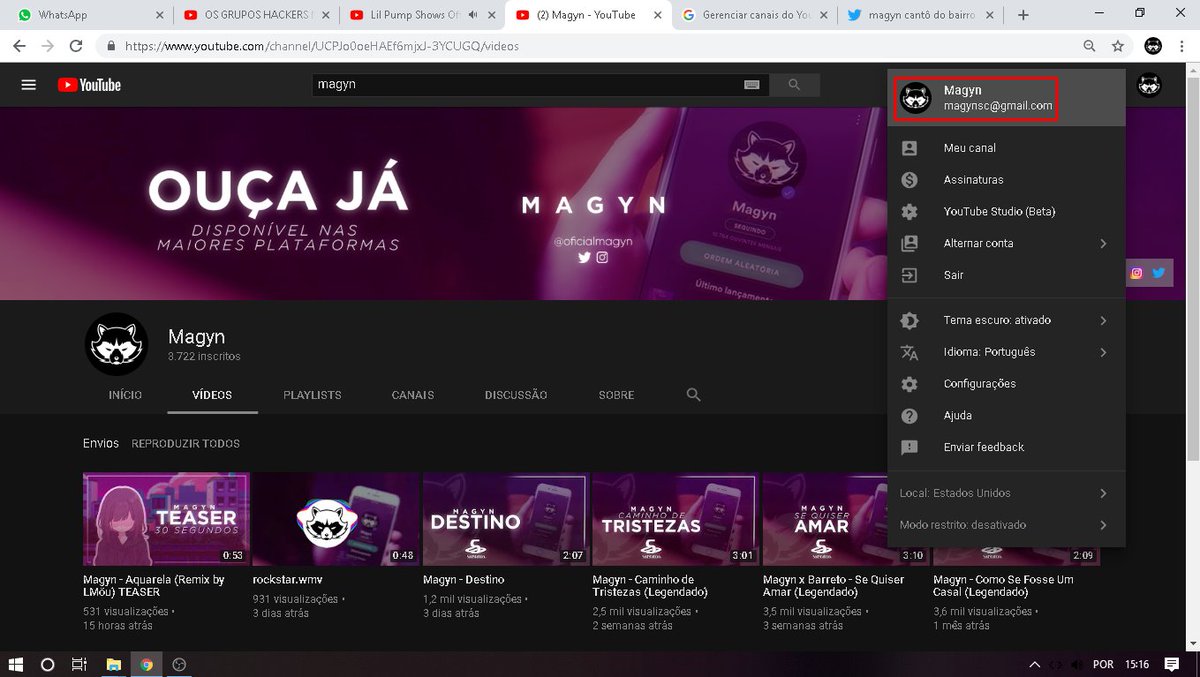Switch to the SOBRE channel tab
The image size is (1200, 677).
(616, 395)
